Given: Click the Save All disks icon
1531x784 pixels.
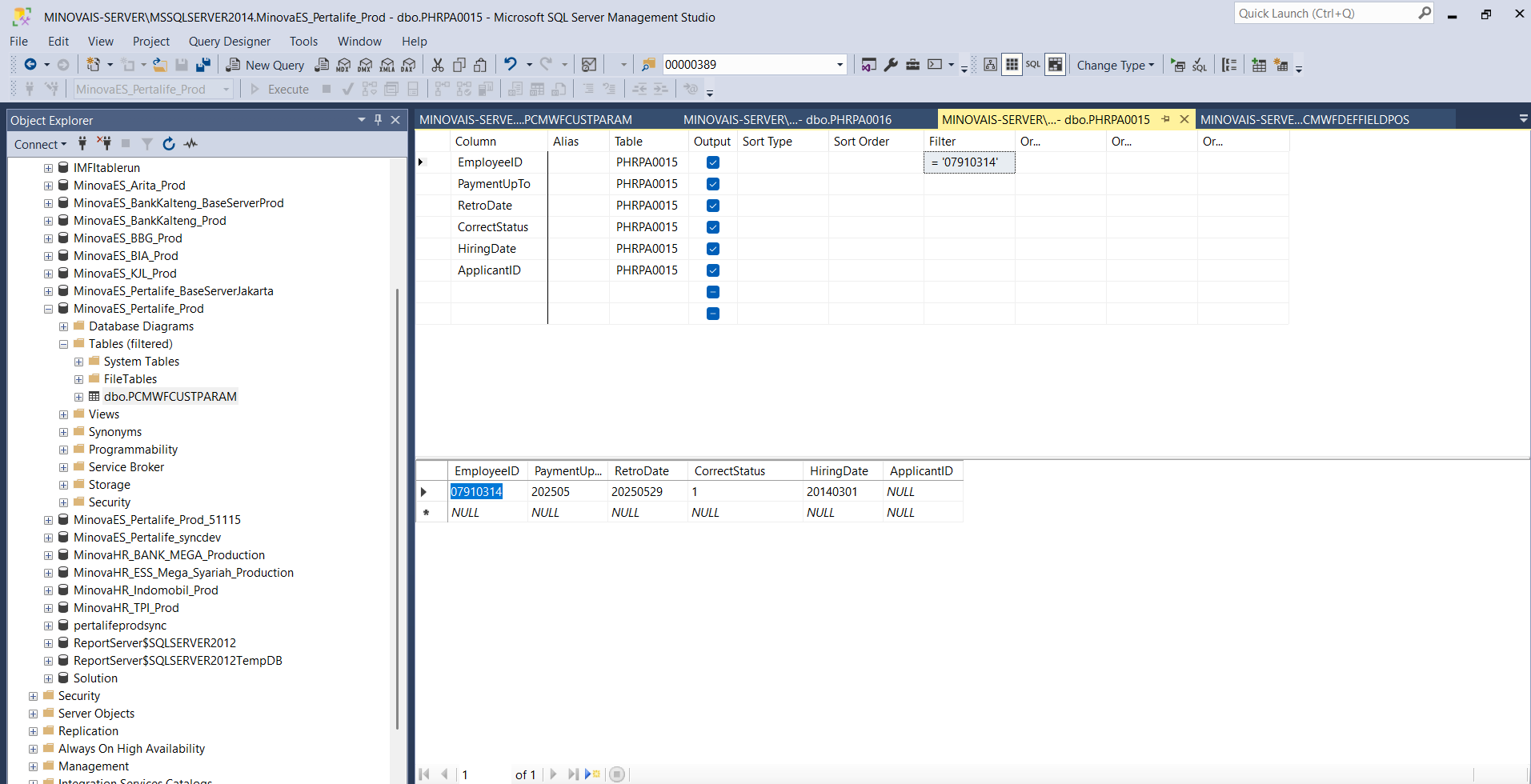Looking at the screenshot, I should click(x=203, y=65).
